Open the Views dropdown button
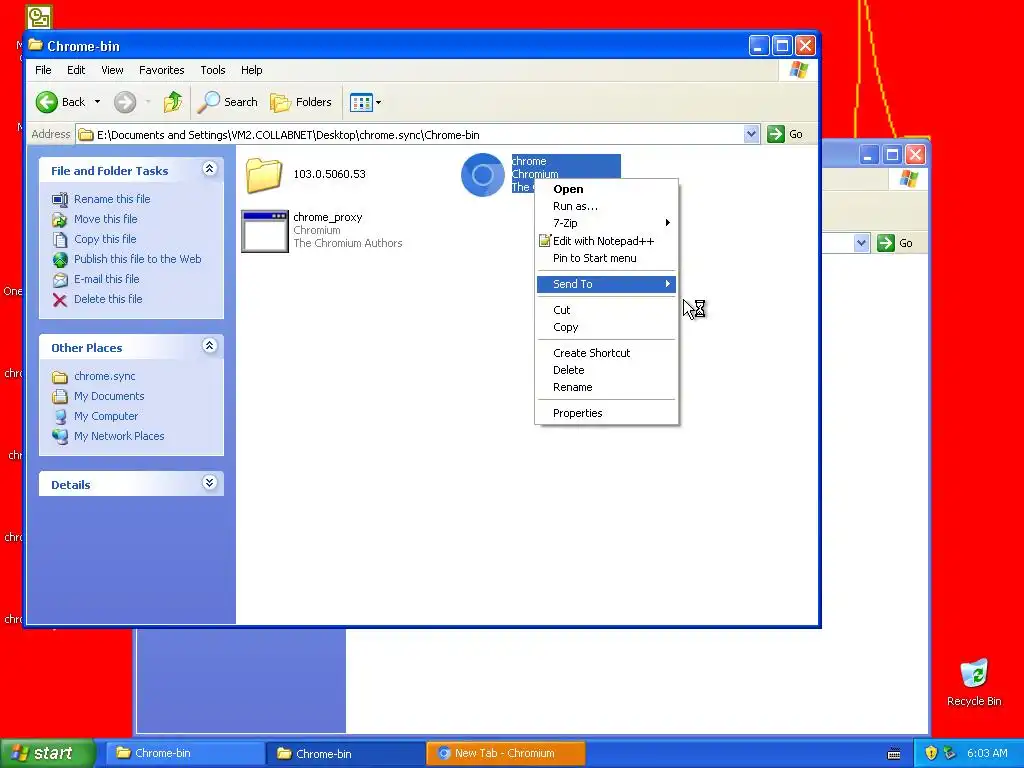1024x768 pixels. pyautogui.click(x=365, y=102)
